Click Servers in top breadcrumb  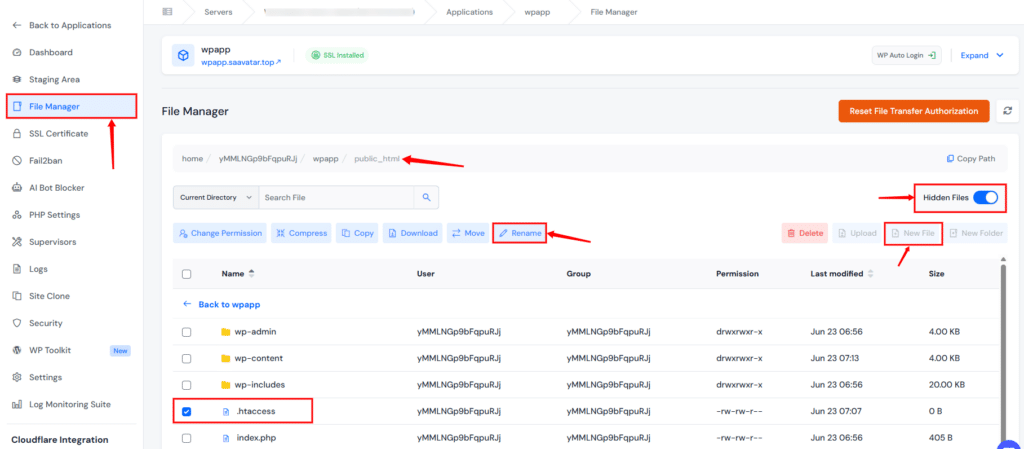point(217,12)
